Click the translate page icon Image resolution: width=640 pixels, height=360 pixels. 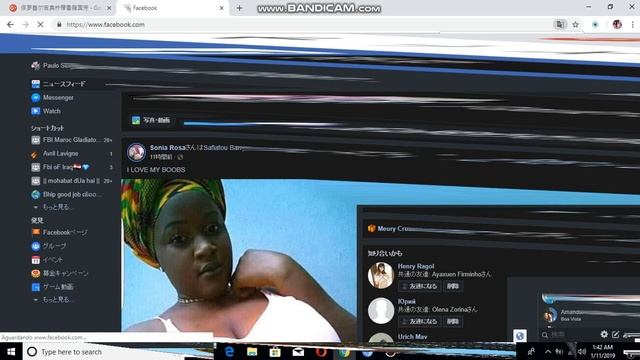click(x=560, y=24)
